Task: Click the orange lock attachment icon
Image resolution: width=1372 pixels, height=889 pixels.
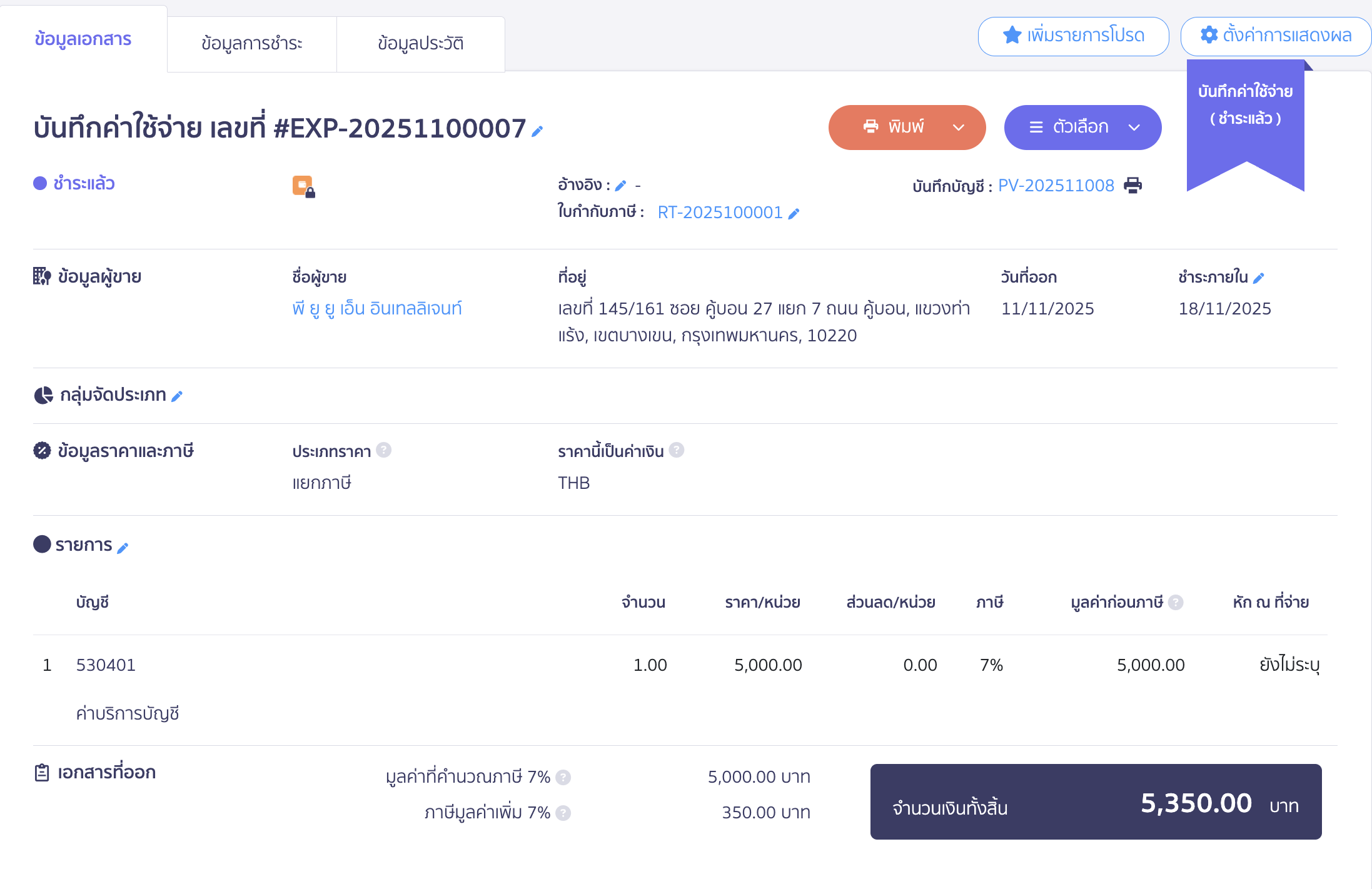Action: click(x=304, y=185)
